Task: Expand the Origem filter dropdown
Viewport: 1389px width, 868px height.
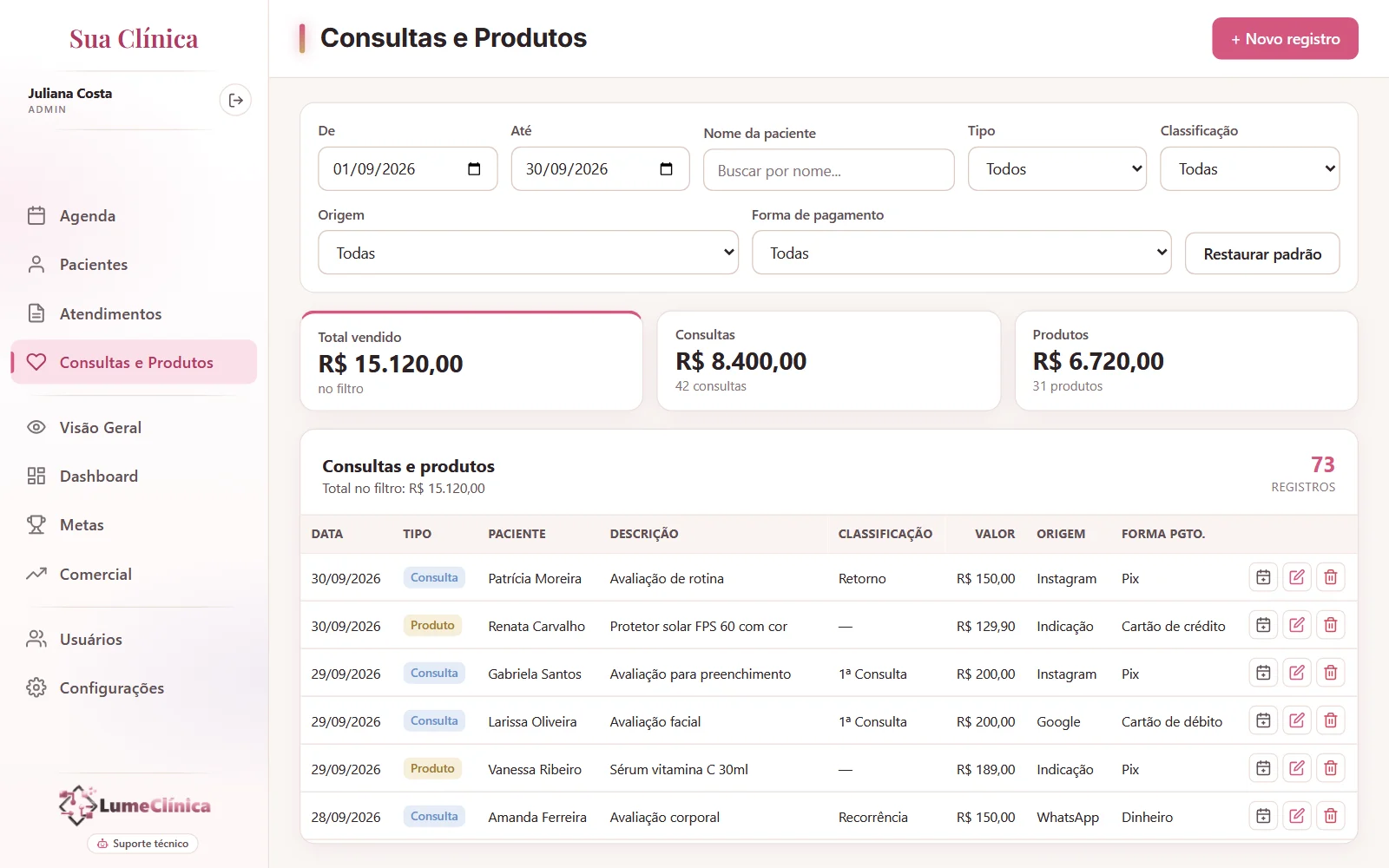Action: coord(528,253)
